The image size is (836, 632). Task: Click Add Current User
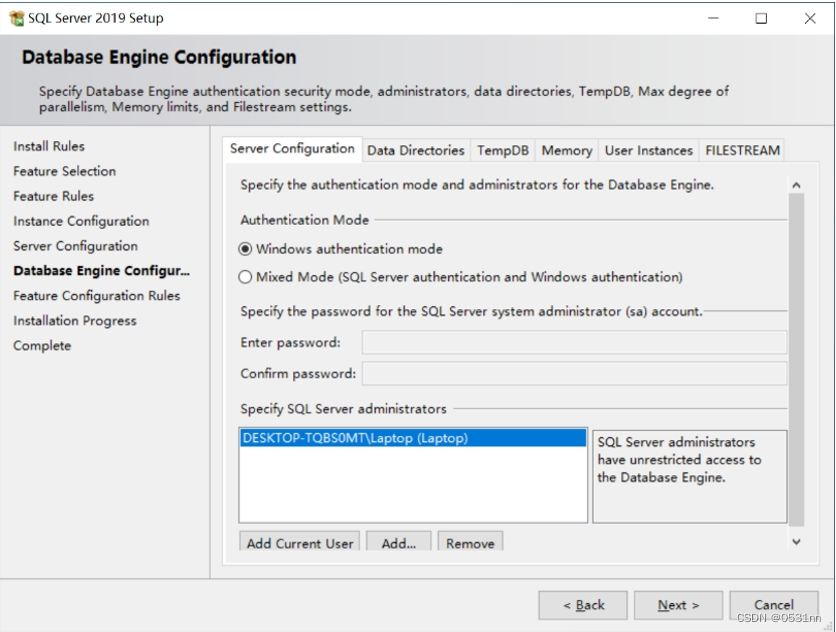(x=298, y=542)
